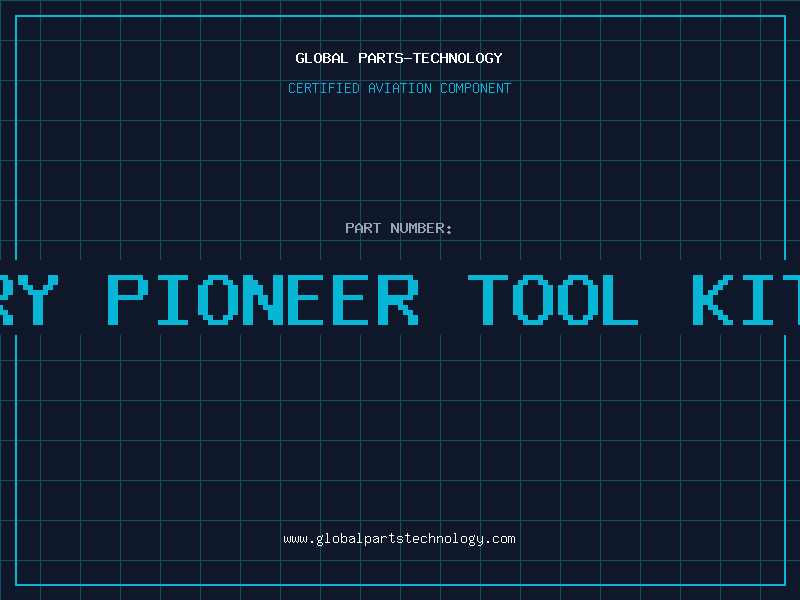Viewport: 800px width, 600px height.
Task: Select the word AVIATION in the subtitle
Action: 400,88
